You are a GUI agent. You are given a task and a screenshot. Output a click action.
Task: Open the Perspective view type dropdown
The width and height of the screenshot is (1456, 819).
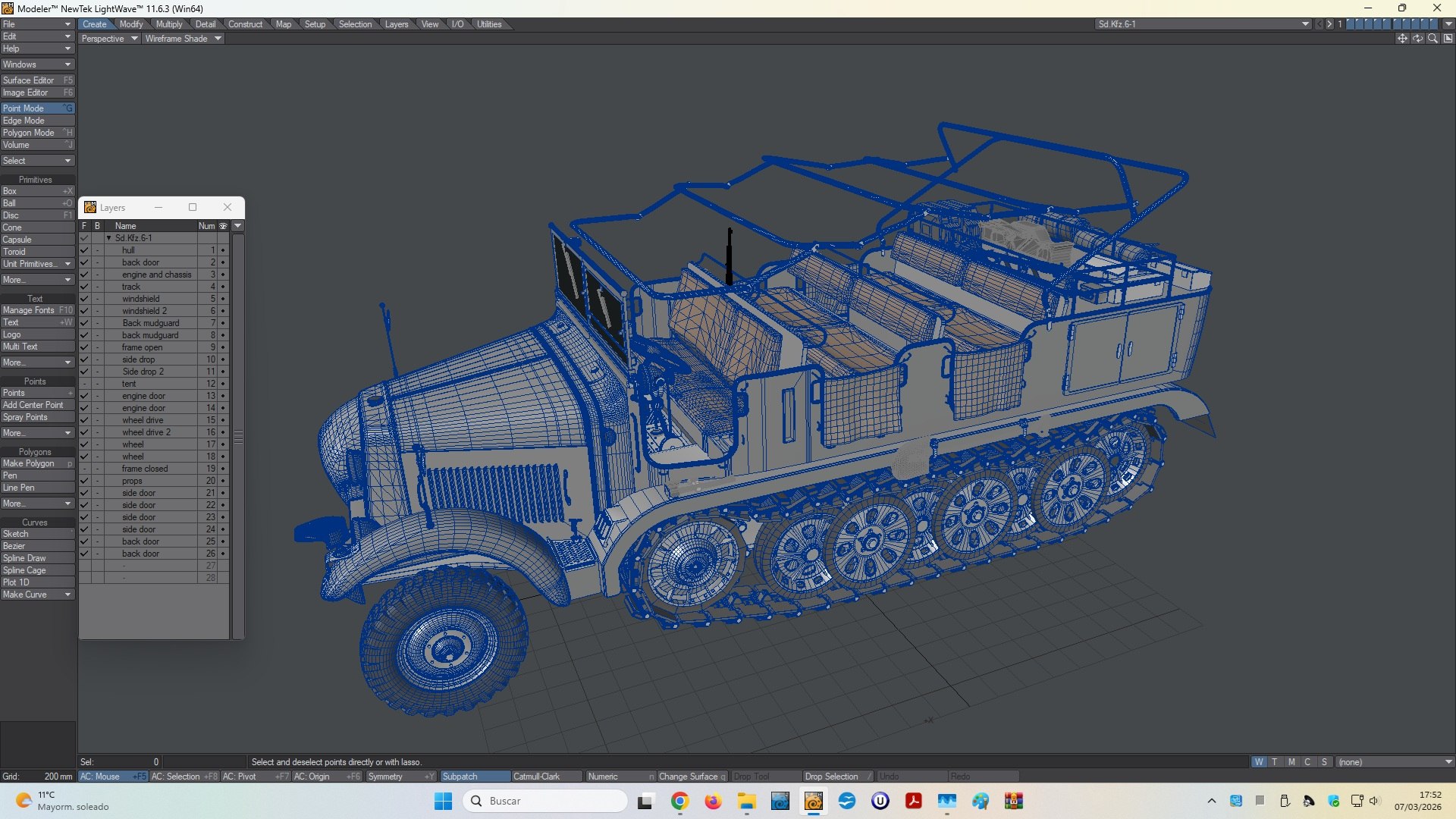pyautogui.click(x=109, y=39)
